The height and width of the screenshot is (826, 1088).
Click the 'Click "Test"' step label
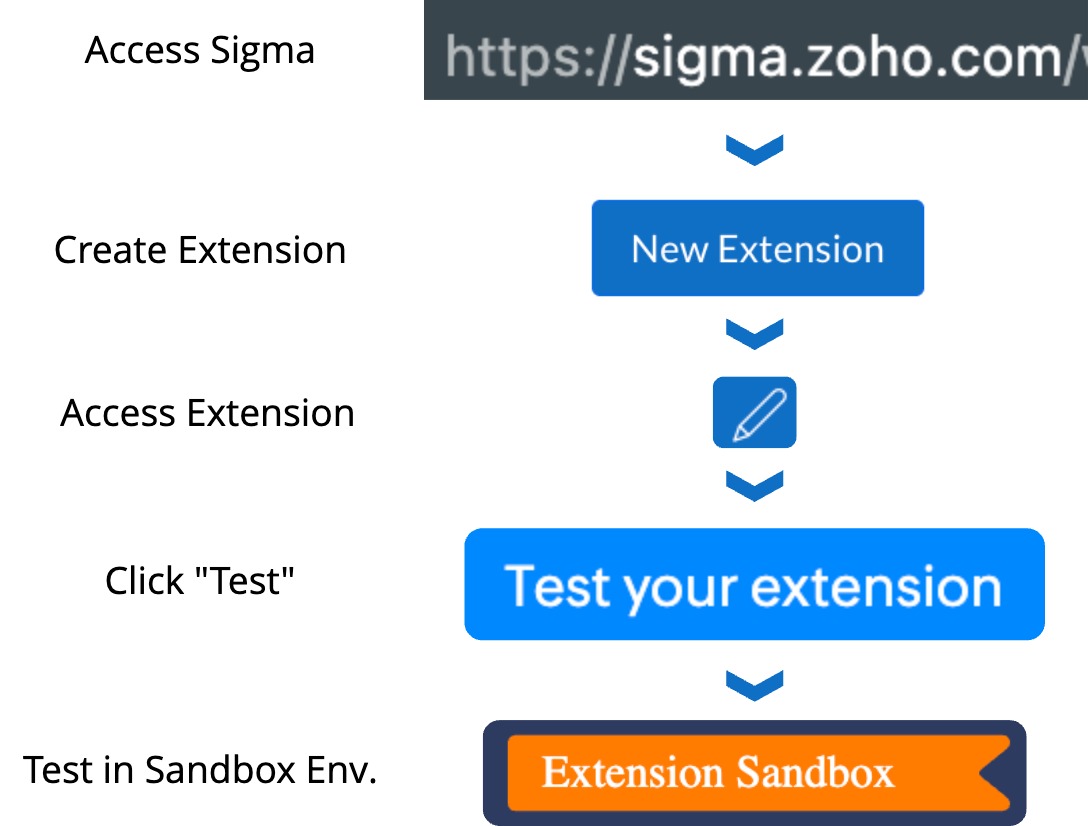coord(200,581)
